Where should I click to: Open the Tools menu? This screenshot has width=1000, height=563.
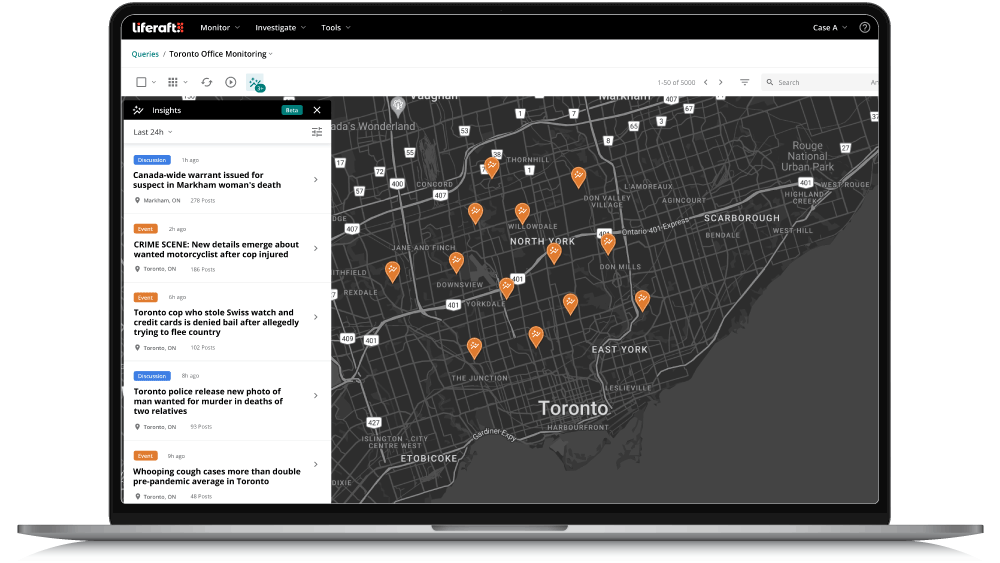click(x=335, y=27)
